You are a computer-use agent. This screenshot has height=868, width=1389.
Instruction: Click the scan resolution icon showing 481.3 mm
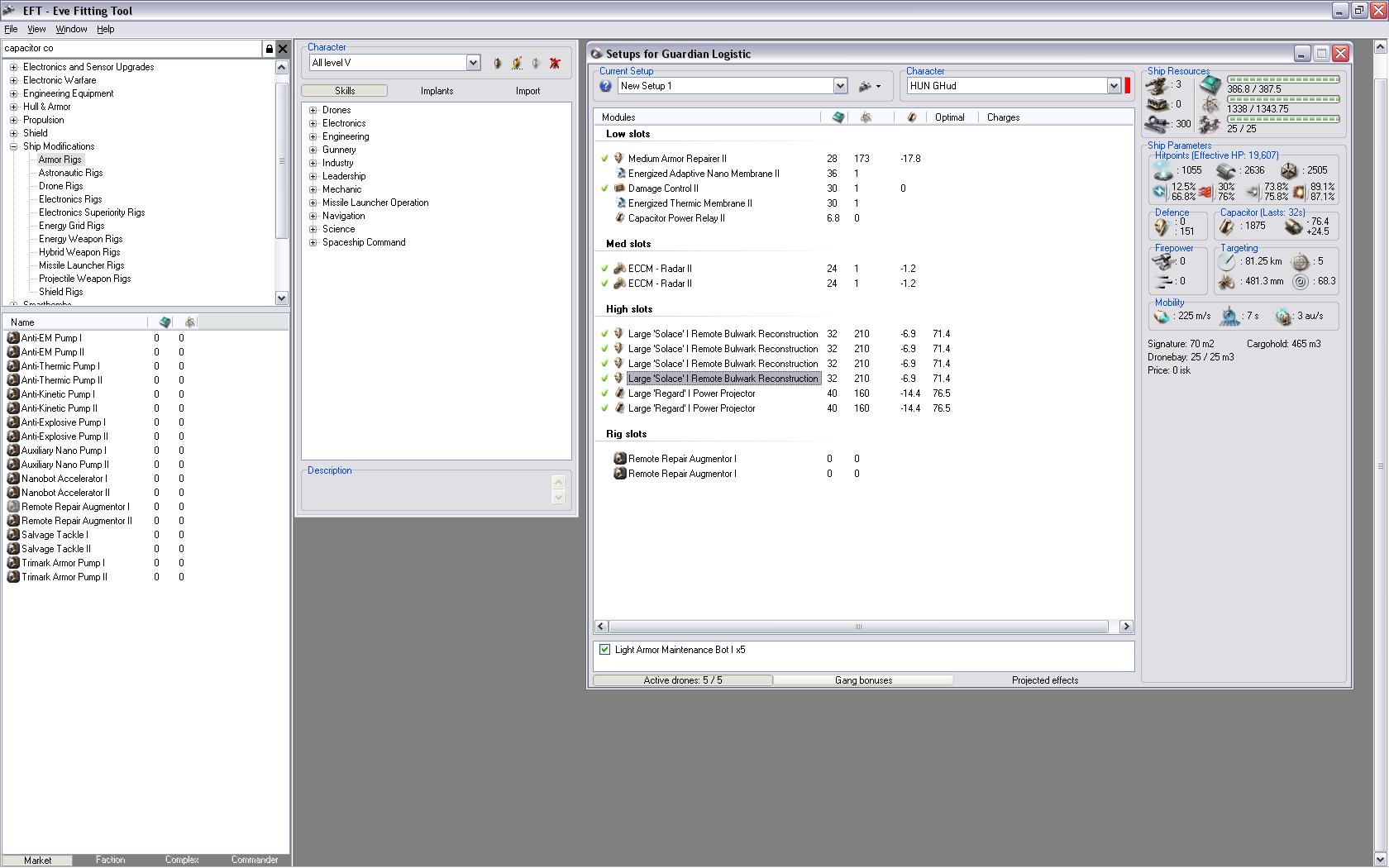(x=1226, y=282)
